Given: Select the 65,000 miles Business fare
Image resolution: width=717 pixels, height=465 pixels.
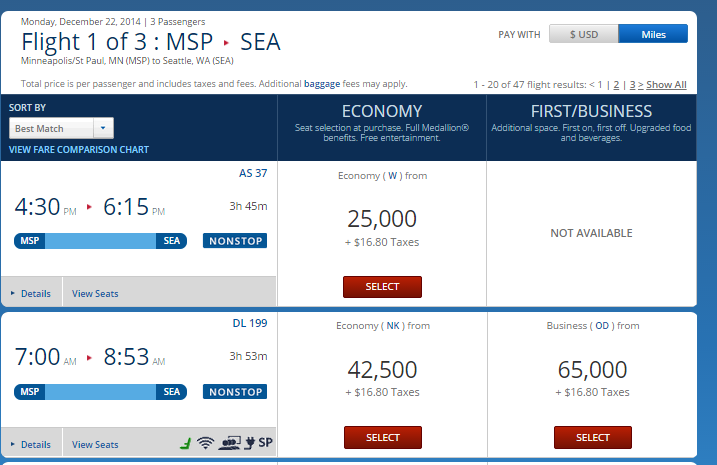Looking at the screenshot, I should pyautogui.click(x=593, y=438).
